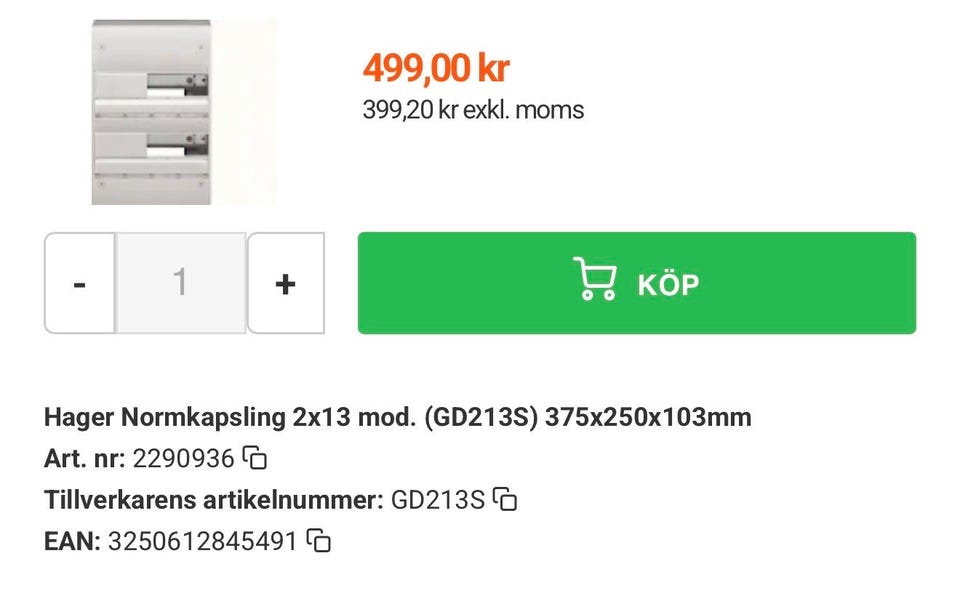Viewport: 960px width, 601px height.
Task: Increase quantity with the plus button
Action: 285,284
